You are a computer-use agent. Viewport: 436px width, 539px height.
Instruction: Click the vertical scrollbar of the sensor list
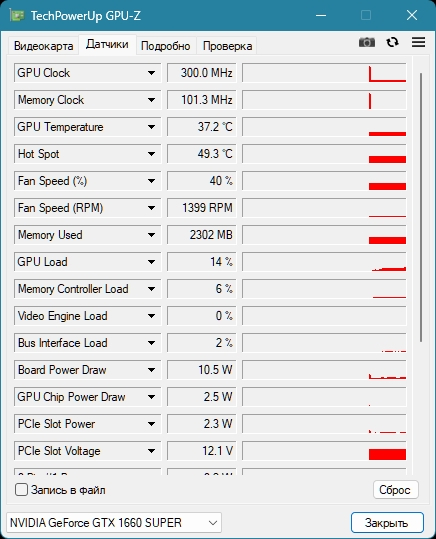click(421, 207)
